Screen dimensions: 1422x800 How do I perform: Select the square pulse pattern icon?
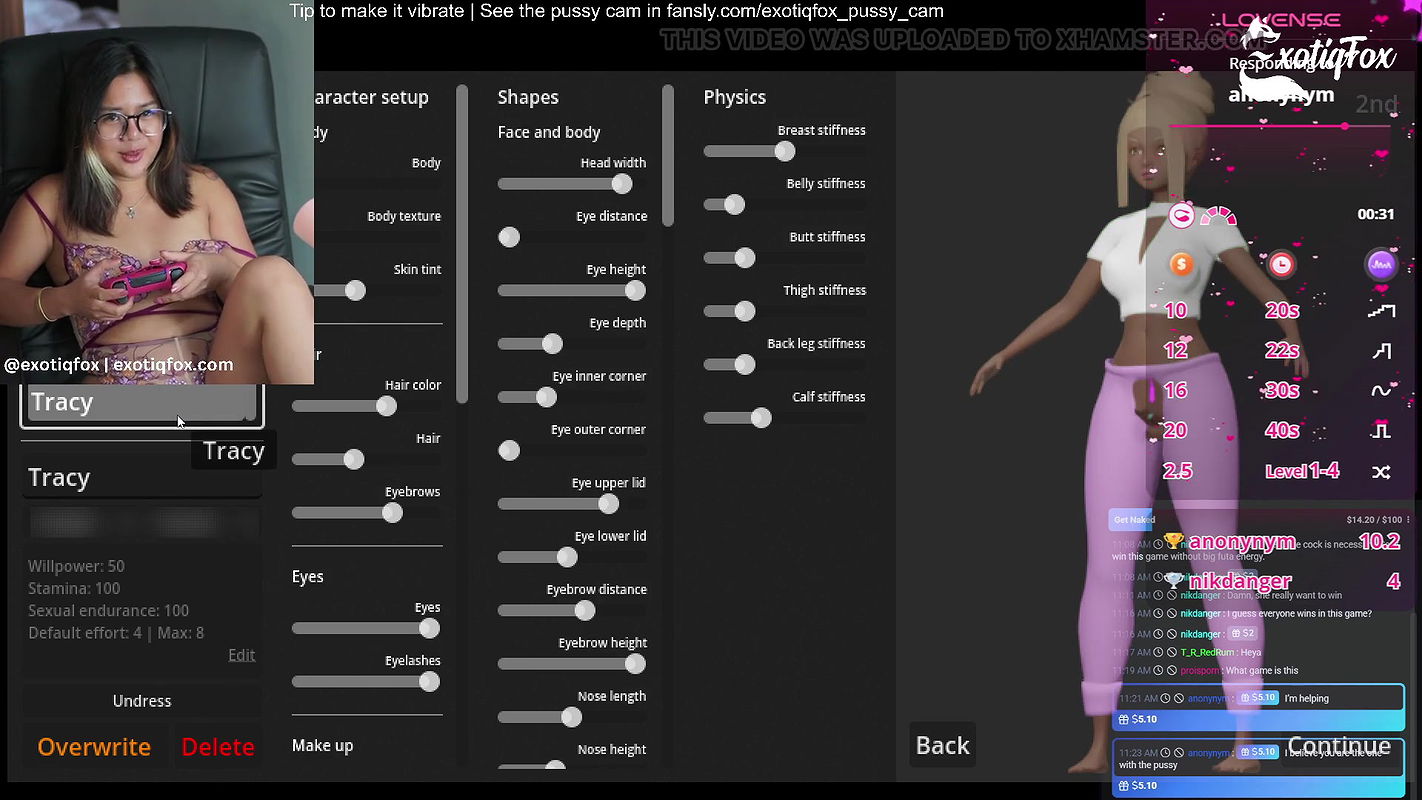coord(1381,431)
